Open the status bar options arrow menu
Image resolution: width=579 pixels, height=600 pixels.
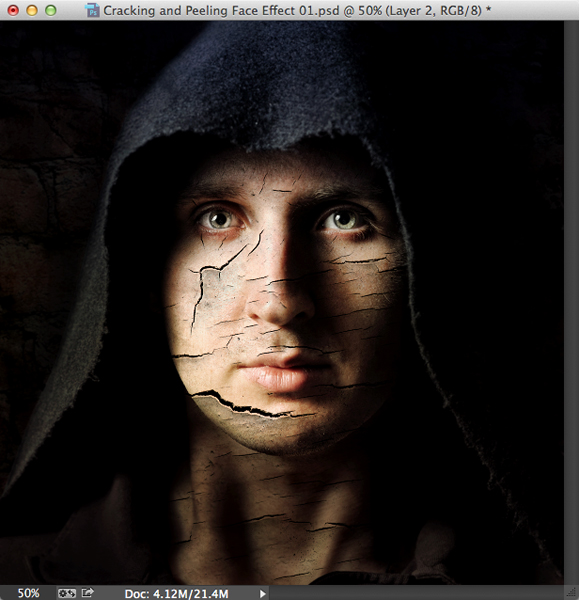[263, 593]
